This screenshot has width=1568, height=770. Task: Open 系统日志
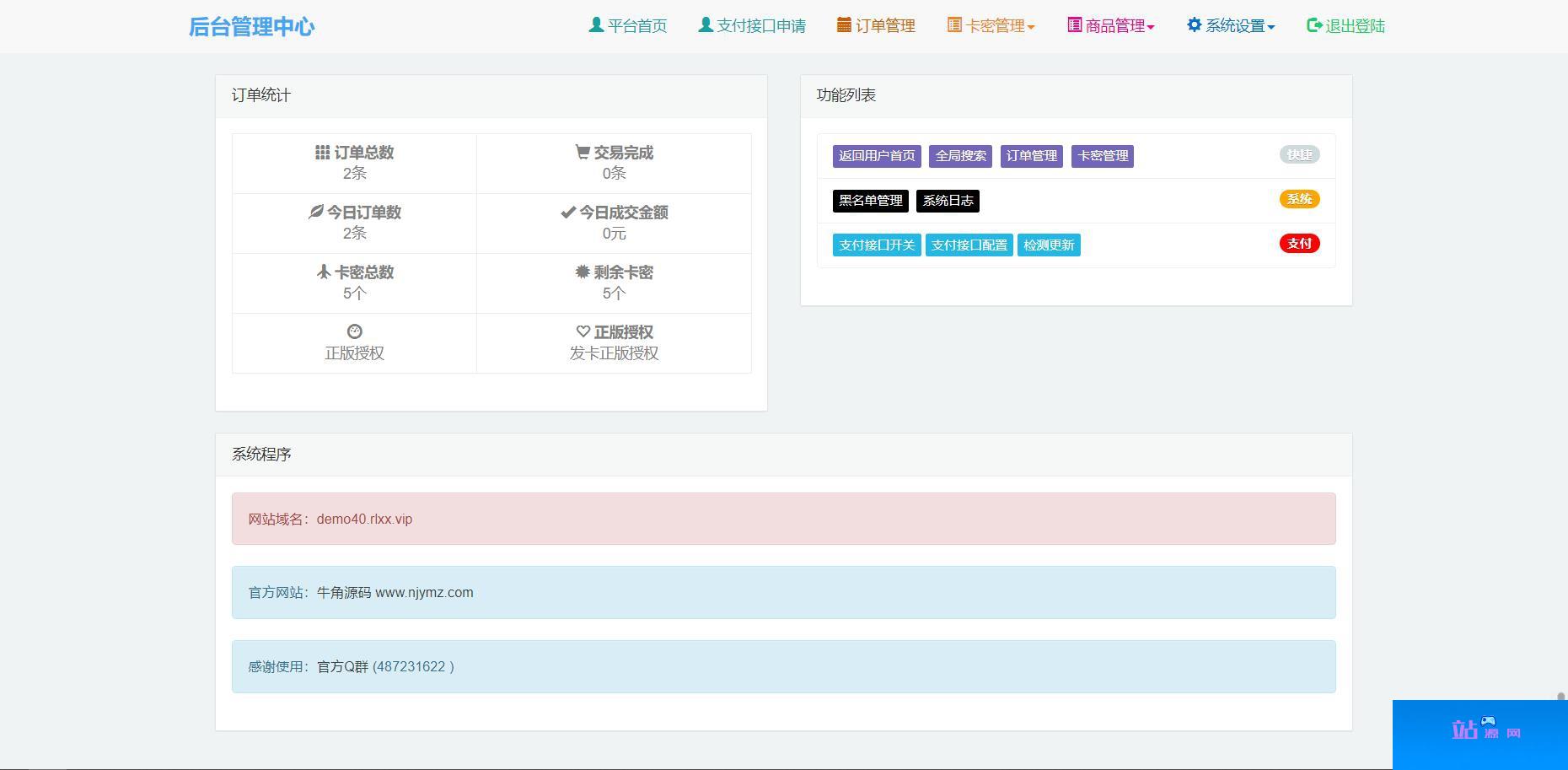click(x=948, y=201)
